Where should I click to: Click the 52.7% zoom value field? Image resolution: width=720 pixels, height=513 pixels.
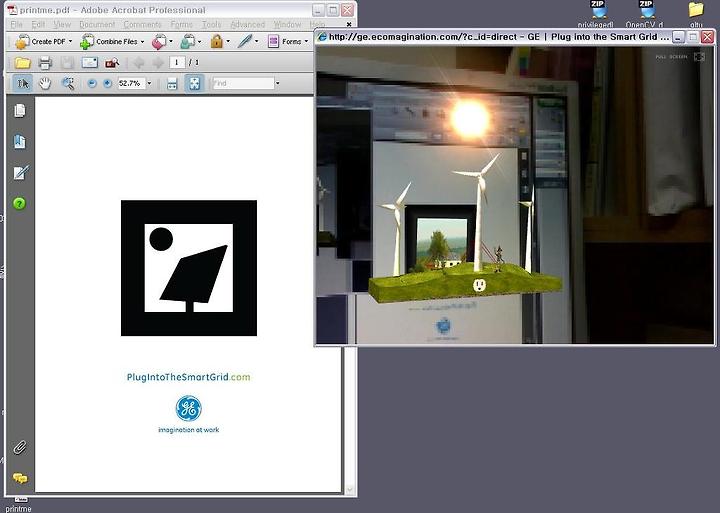click(x=131, y=84)
